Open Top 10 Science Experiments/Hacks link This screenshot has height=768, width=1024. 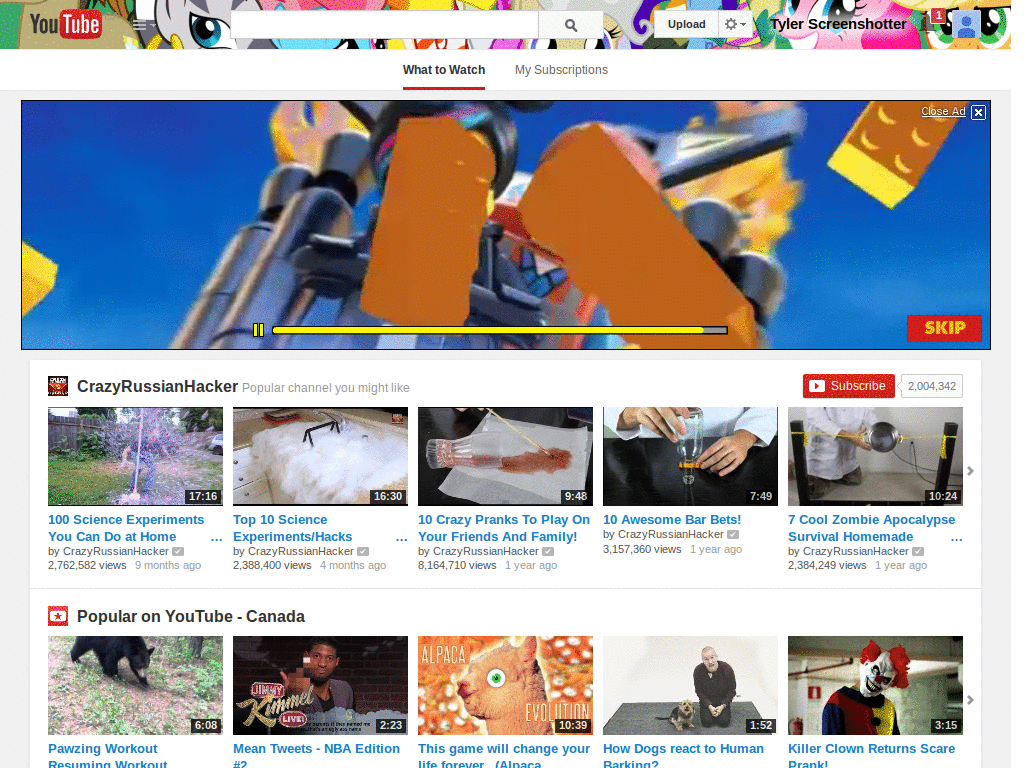coord(293,528)
